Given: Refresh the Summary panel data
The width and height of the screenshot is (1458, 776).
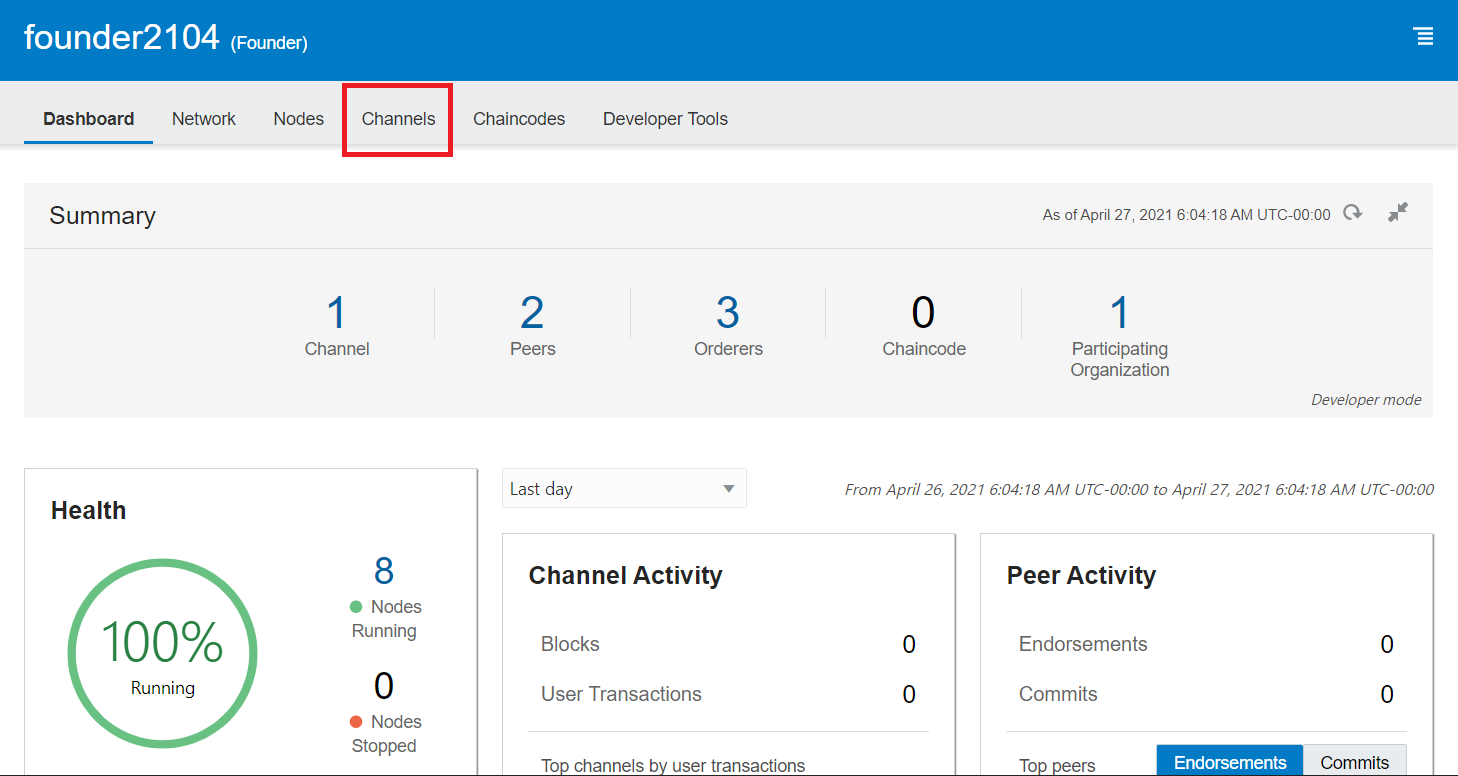Looking at the screenshot, I should [1353, 213].
